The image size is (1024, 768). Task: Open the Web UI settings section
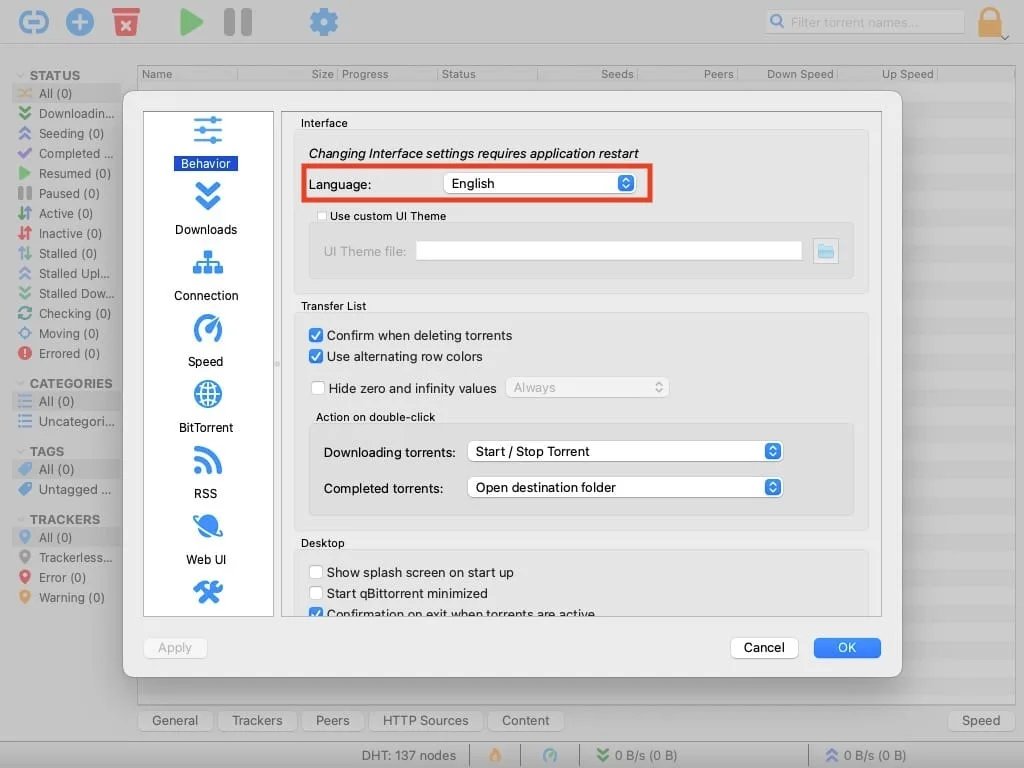(206, 539)
